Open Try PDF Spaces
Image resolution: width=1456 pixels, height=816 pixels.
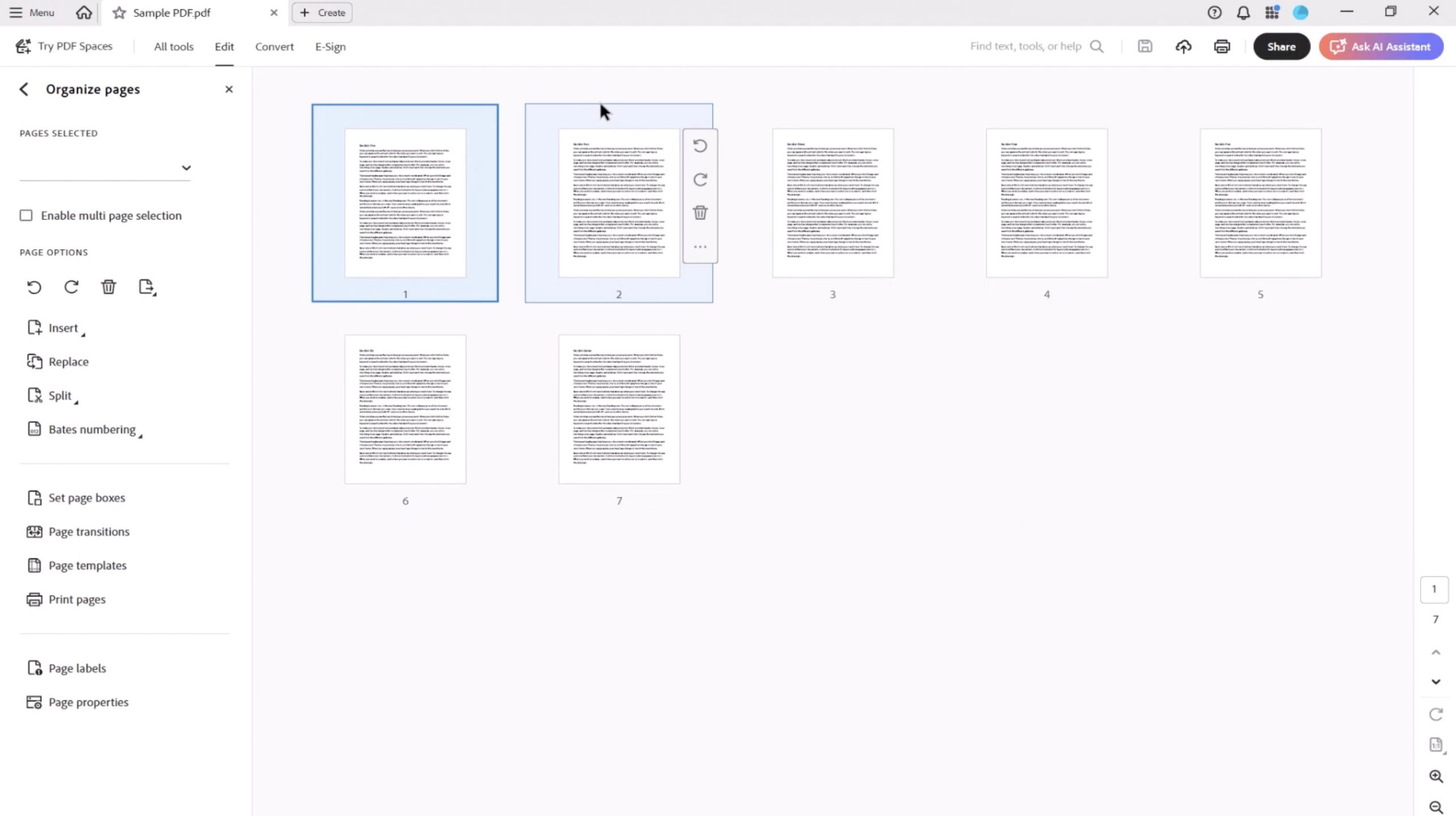[x=64, y=46]
